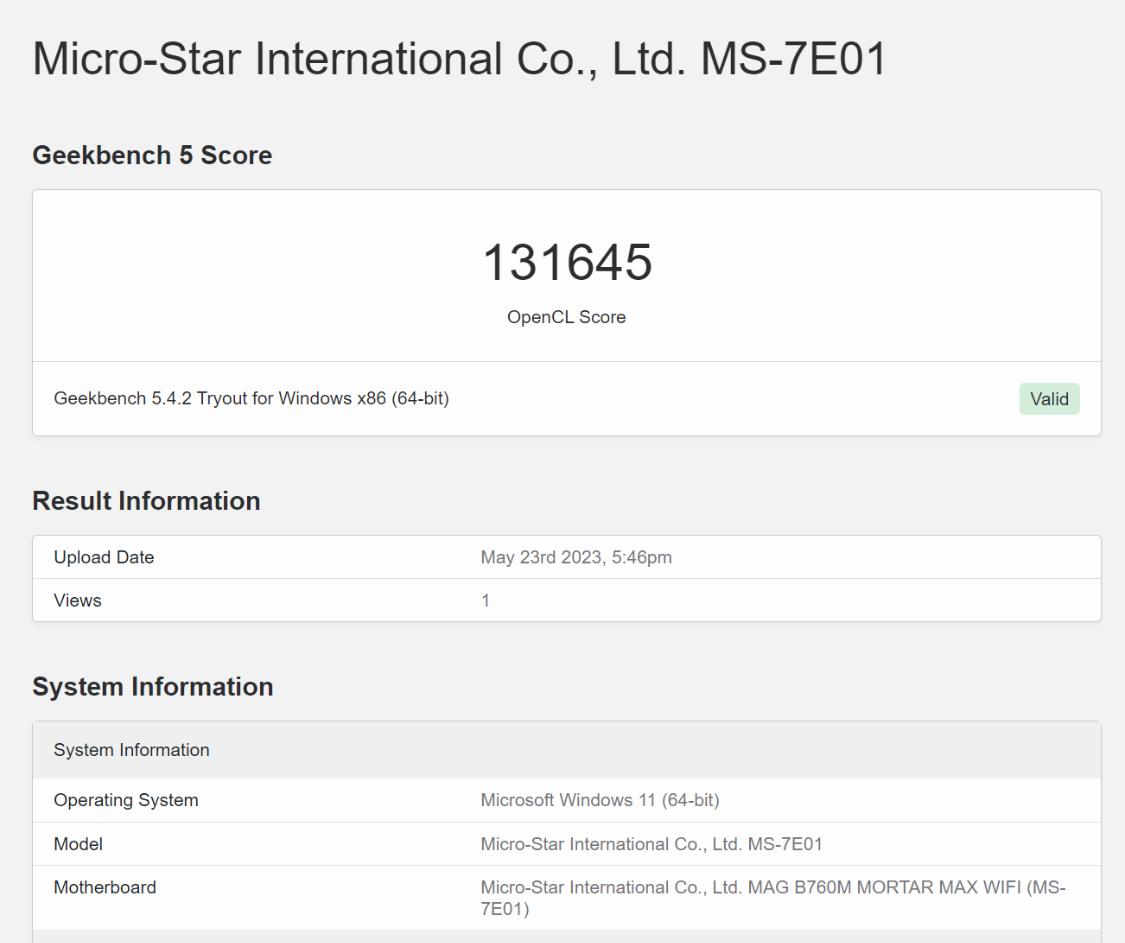Select the Microsoft Windows 11 (64-bit) value
This screenshot has height=943, width=1125.
point(600,800)
